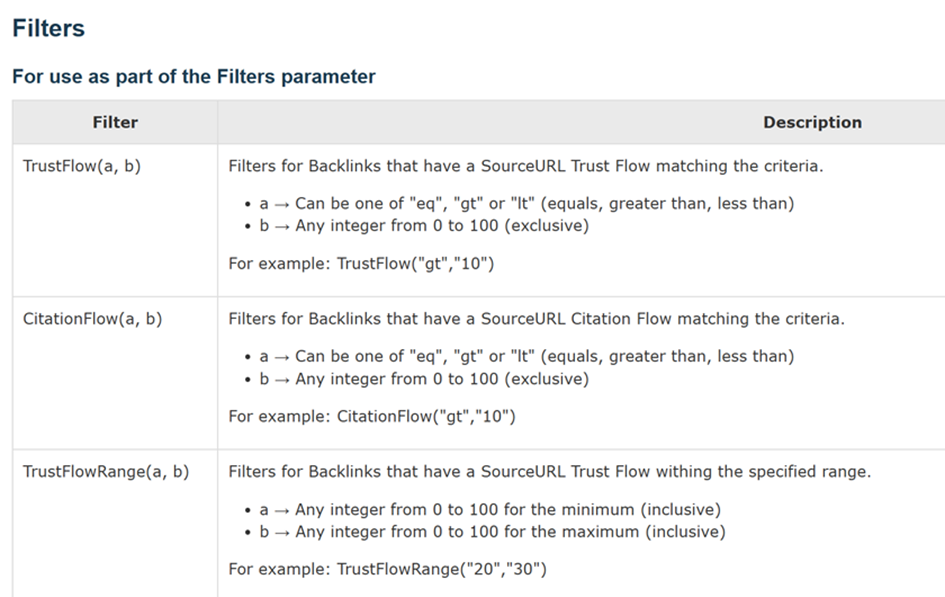The image size is (945, 597).
Task: Click the Filters main heading
Action: (x=48, y=29)
